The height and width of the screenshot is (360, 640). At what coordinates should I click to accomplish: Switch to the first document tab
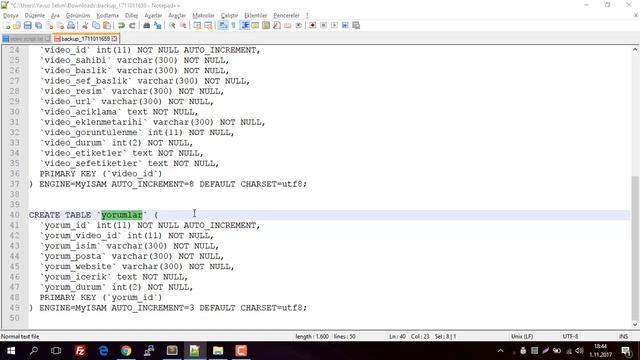(26, 39)
